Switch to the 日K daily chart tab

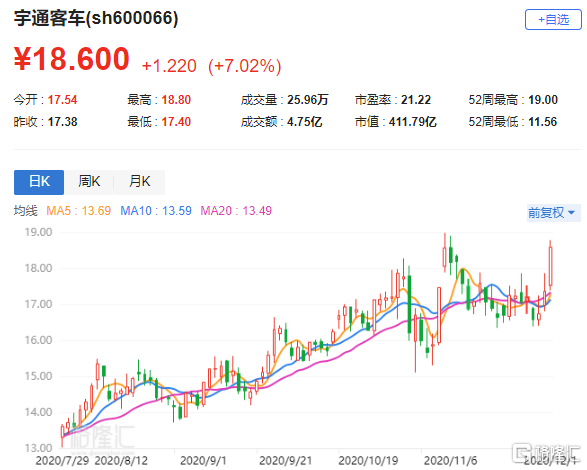39,182
